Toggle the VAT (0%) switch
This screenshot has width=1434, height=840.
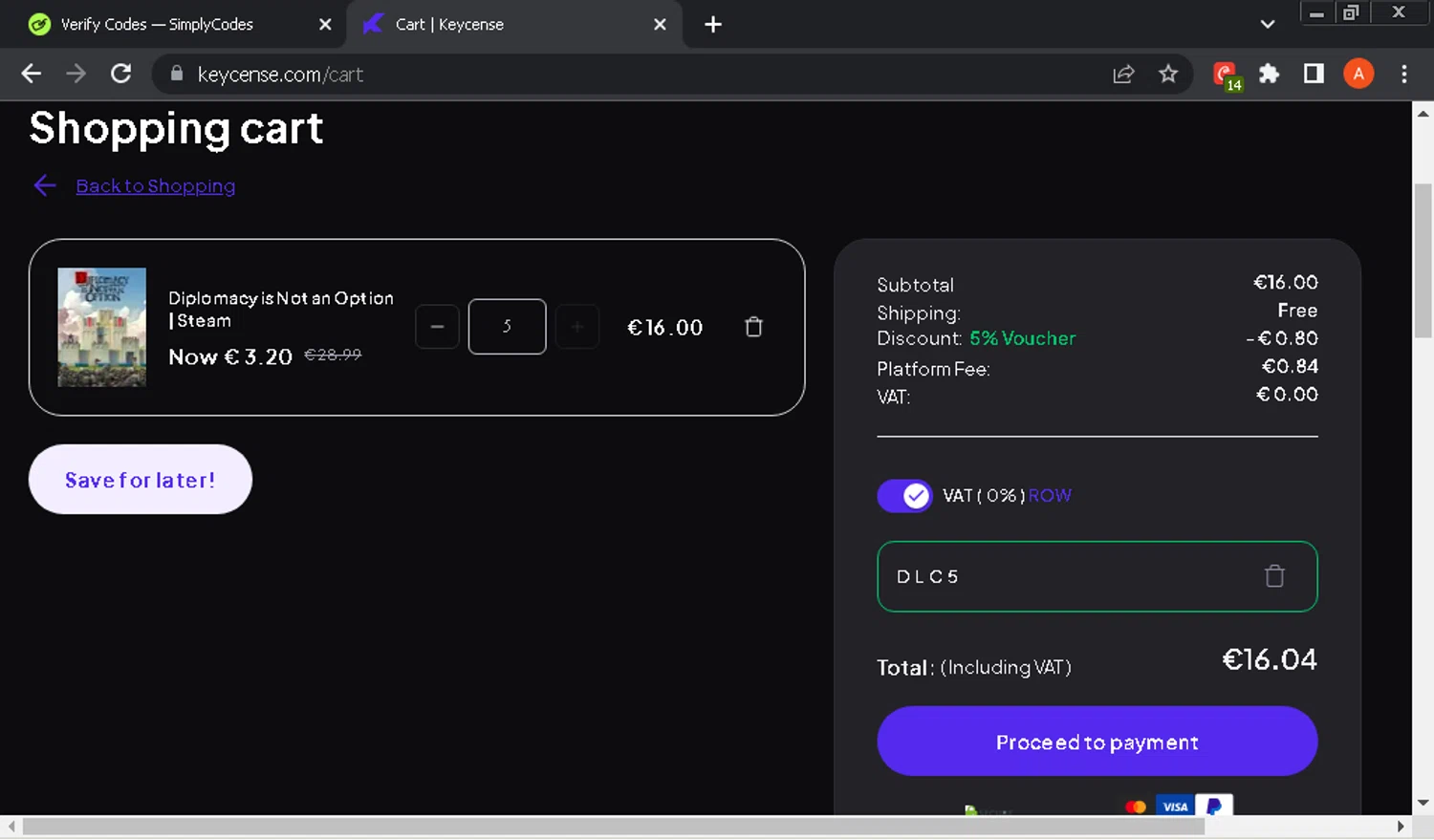[904, 496]
